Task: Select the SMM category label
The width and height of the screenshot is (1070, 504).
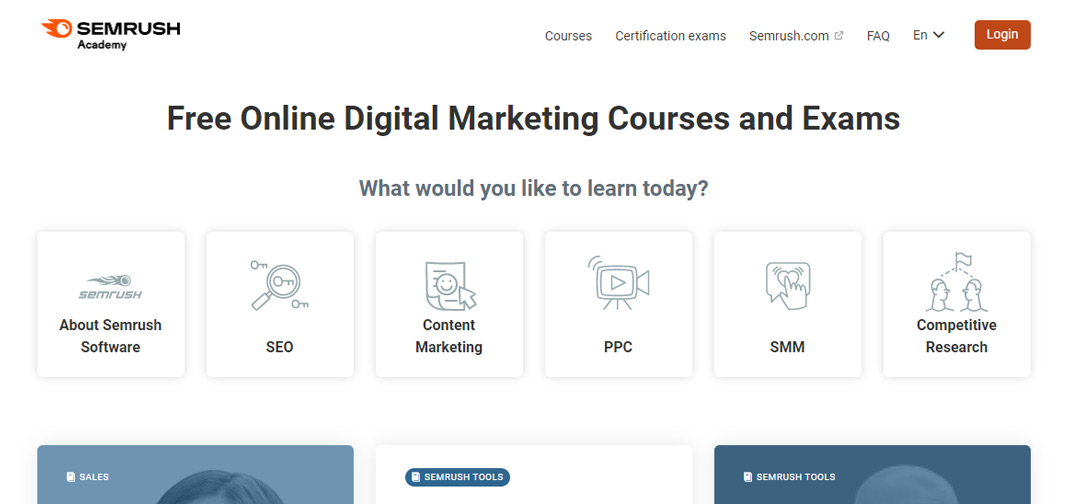Action: click(787, 346)
